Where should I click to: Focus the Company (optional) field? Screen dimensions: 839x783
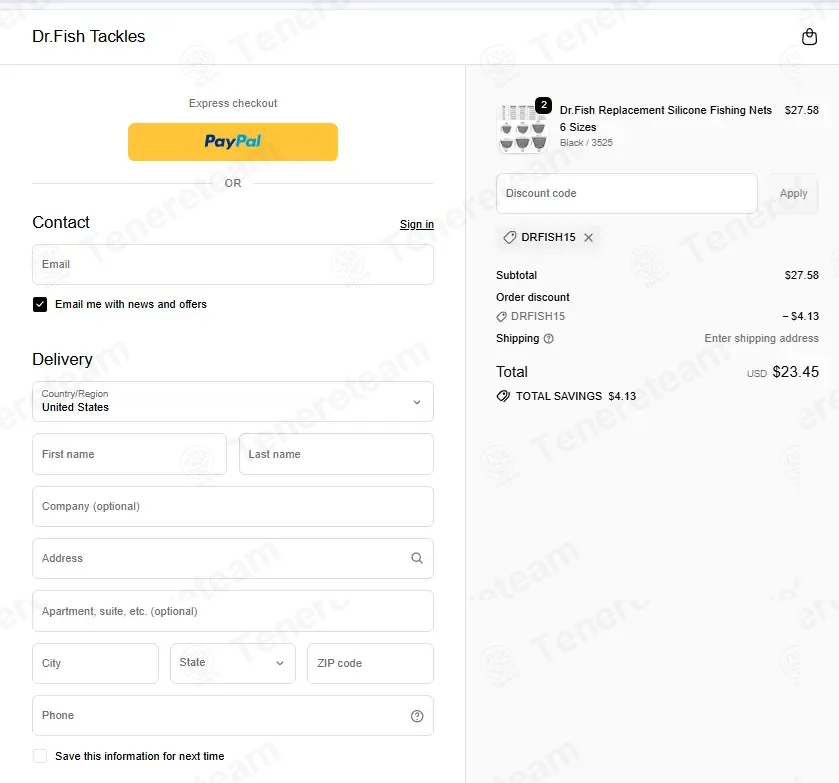click(x=233, y=506)
